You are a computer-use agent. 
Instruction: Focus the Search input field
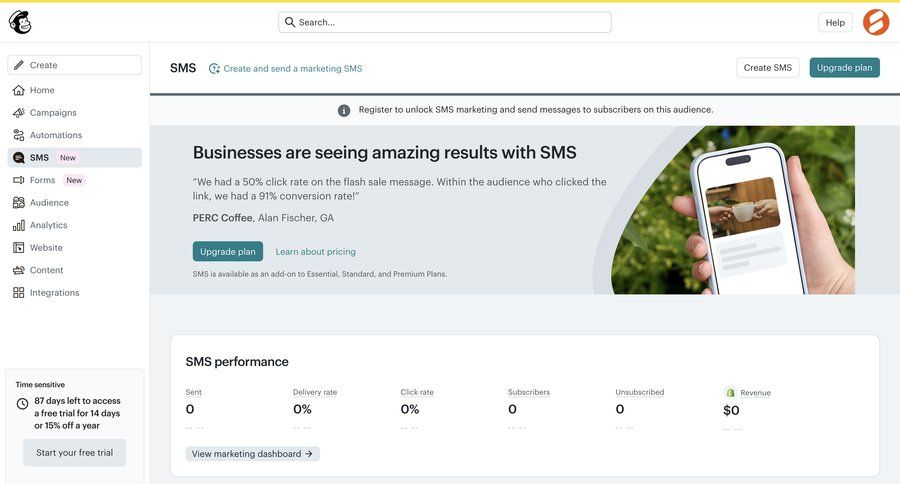tap(445, 22)
